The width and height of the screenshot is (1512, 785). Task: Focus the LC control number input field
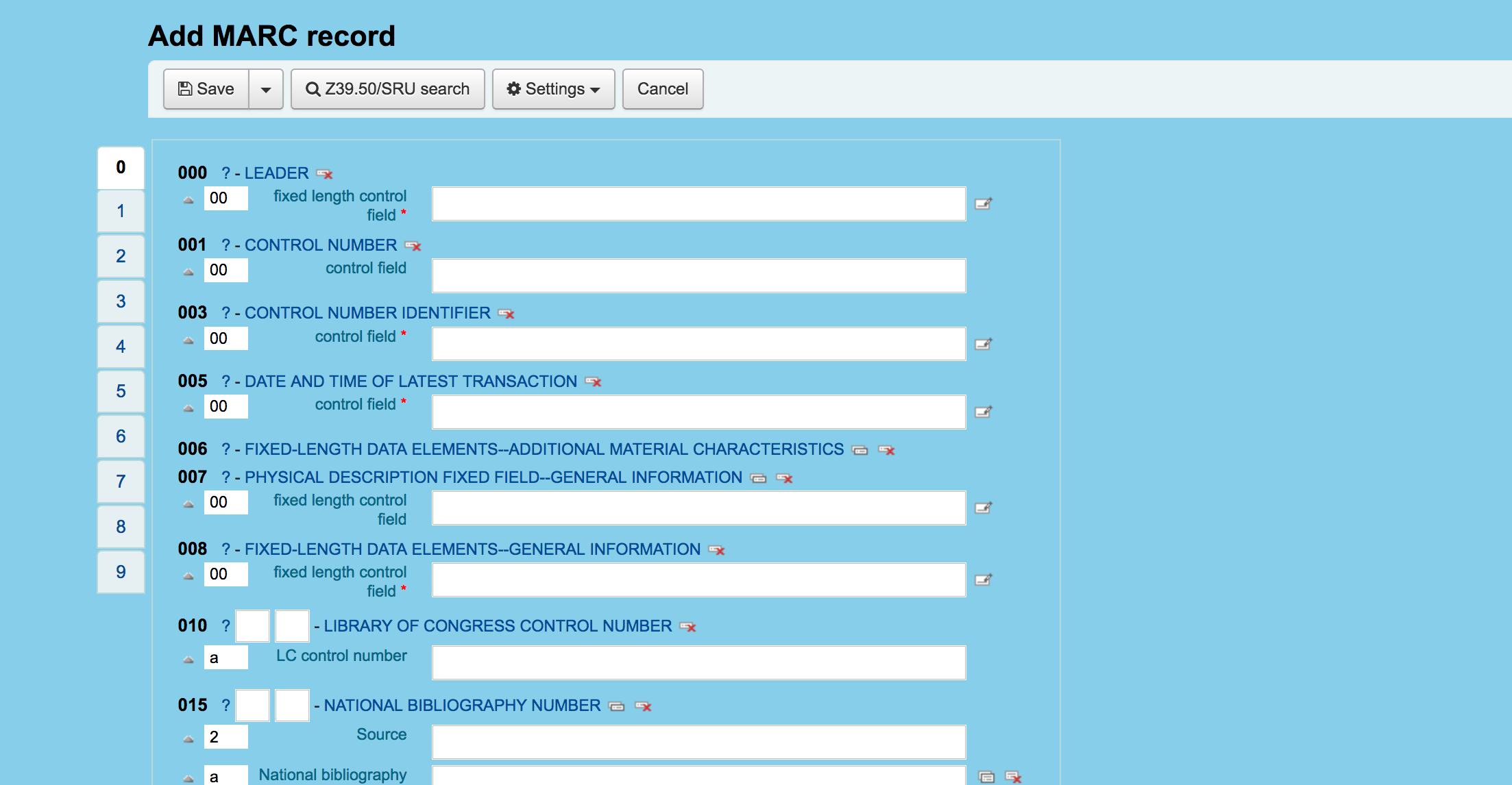coord(698,662)
